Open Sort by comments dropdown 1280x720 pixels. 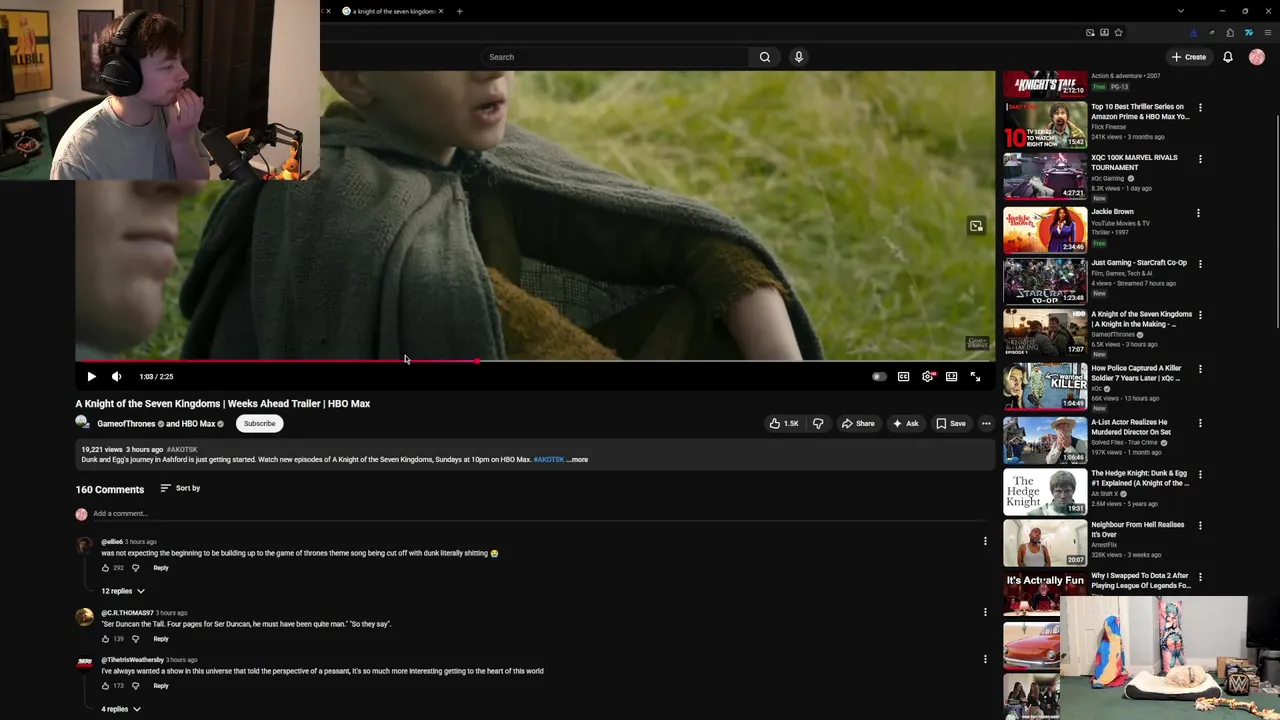point(180,488)
